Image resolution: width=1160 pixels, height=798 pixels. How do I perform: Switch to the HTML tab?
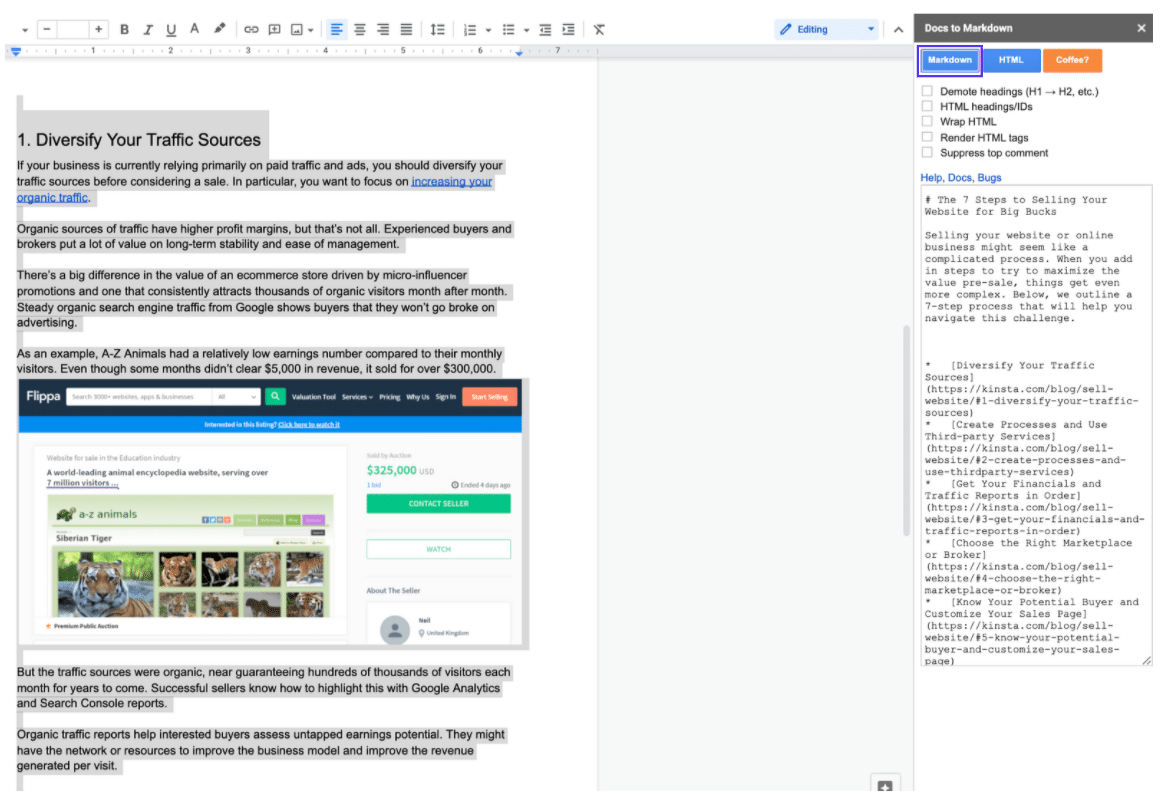tap(1012, 60)
